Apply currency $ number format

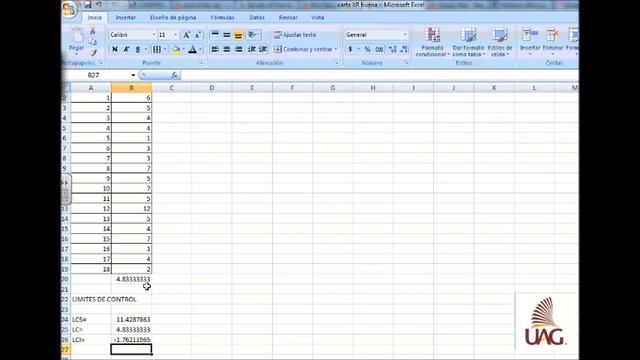point(350,49)
